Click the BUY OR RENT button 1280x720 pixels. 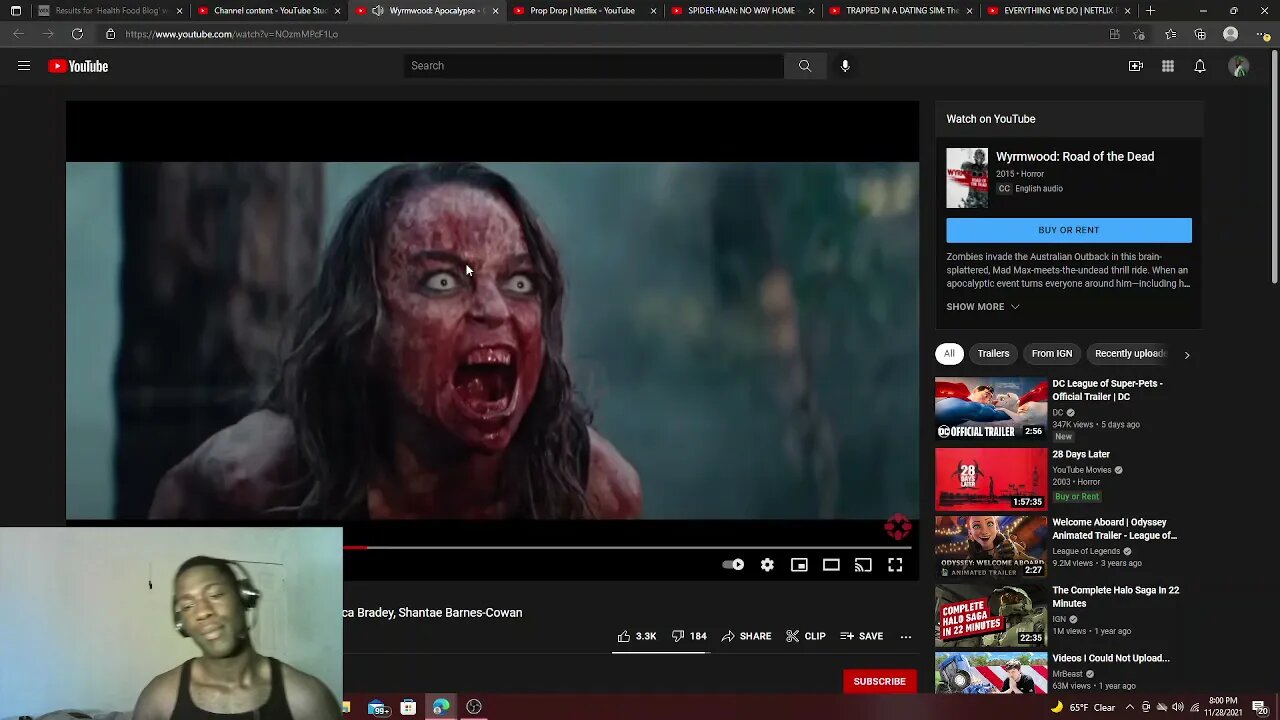pyautogui.click(x=1069, y=230)
